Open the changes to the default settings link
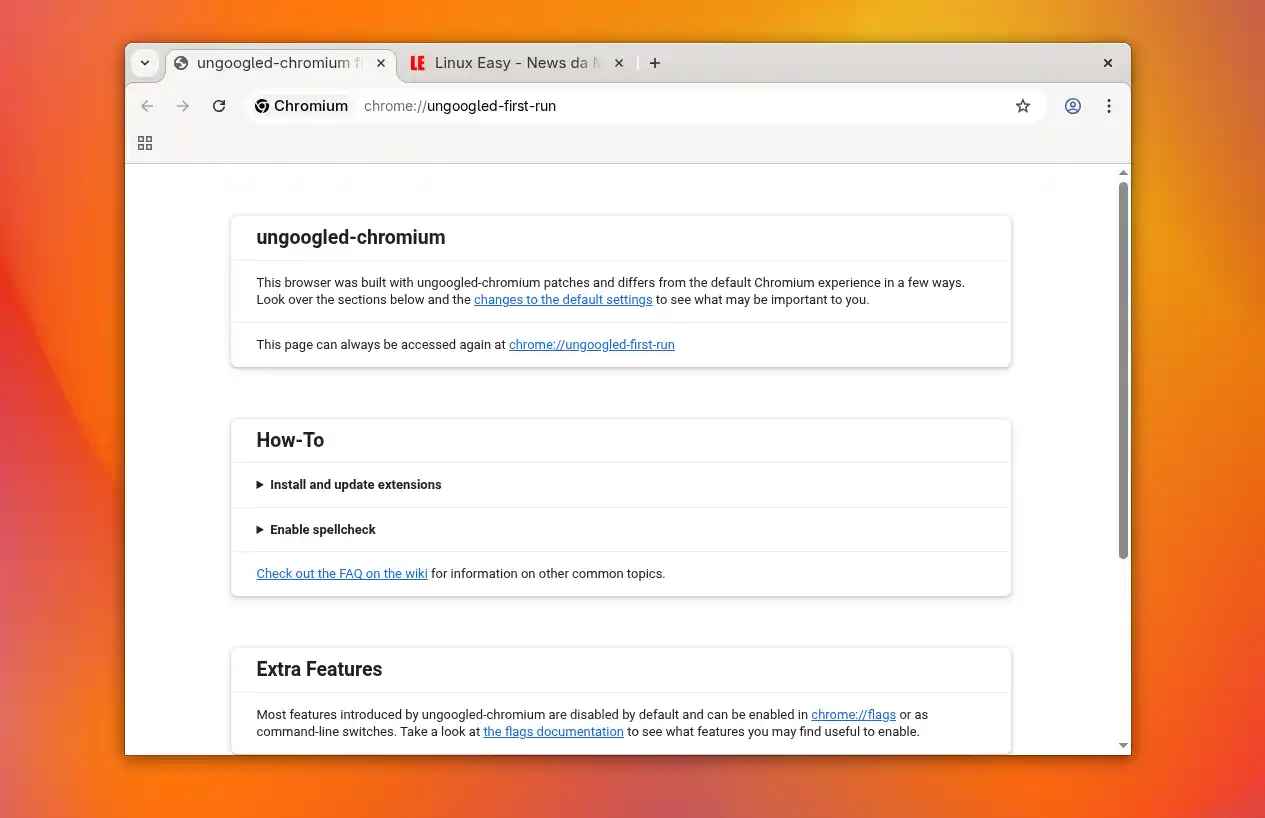This screenshot has width=1265, height=818. (563, 299)
